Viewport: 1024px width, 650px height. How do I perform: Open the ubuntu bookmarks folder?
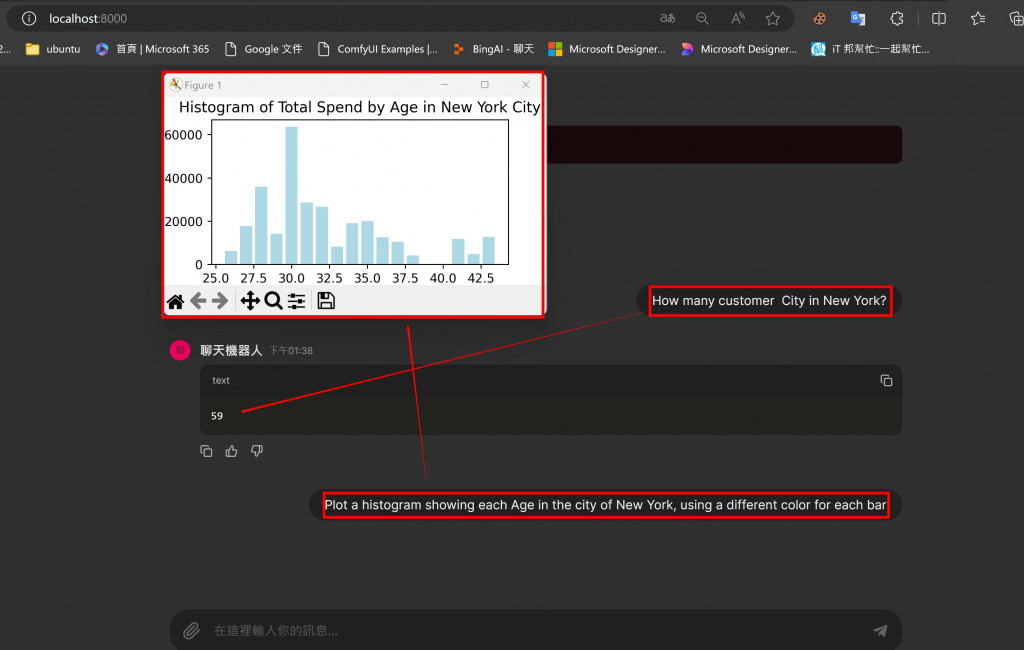point(53,49)
